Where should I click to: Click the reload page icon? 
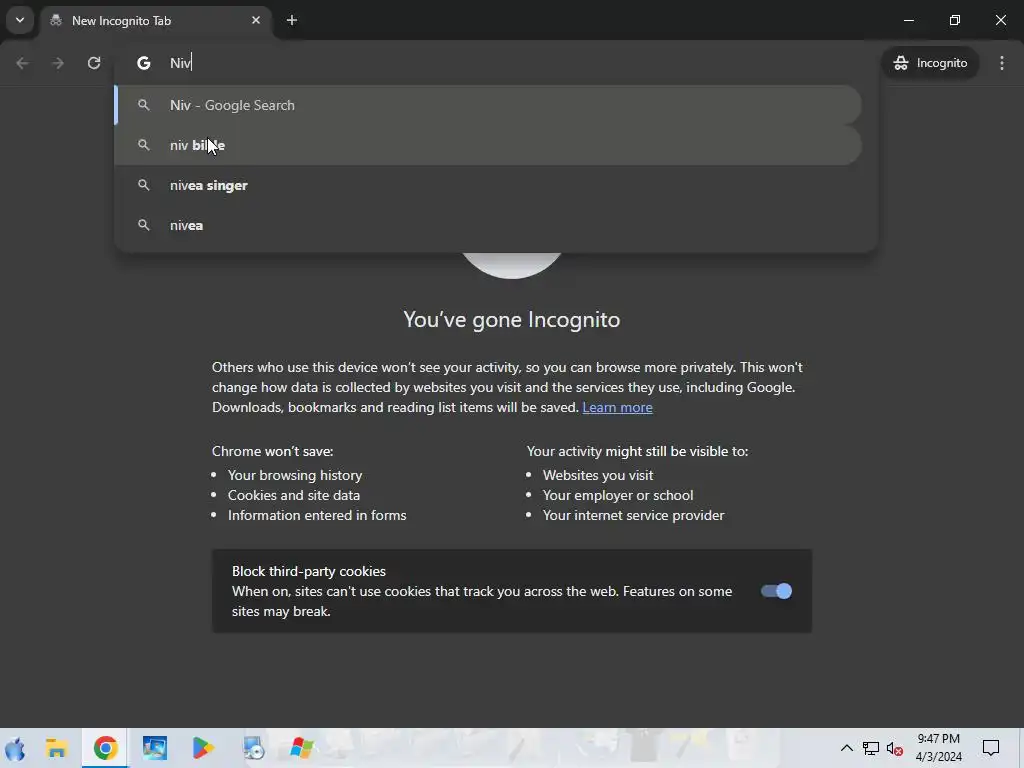click(94, 63)
